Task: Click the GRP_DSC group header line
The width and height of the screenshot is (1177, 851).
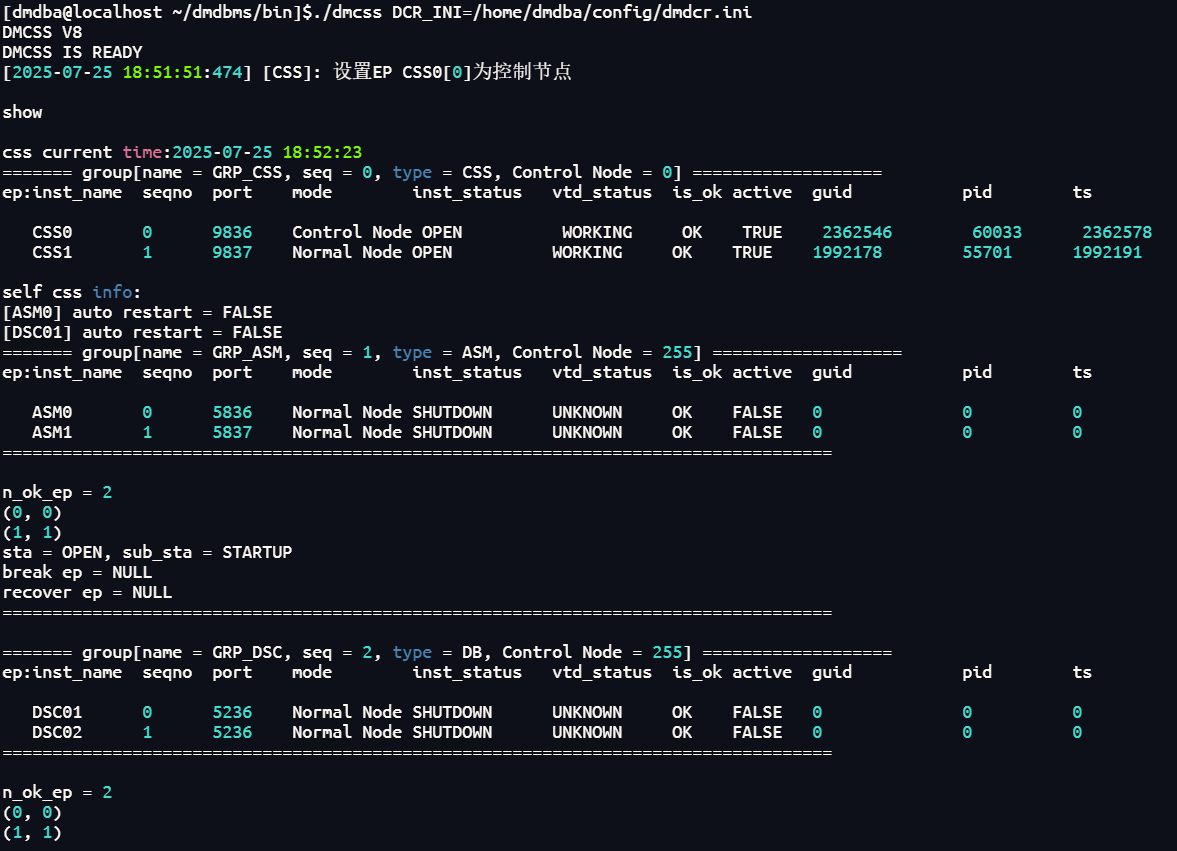Action: [x=447, y=653]
